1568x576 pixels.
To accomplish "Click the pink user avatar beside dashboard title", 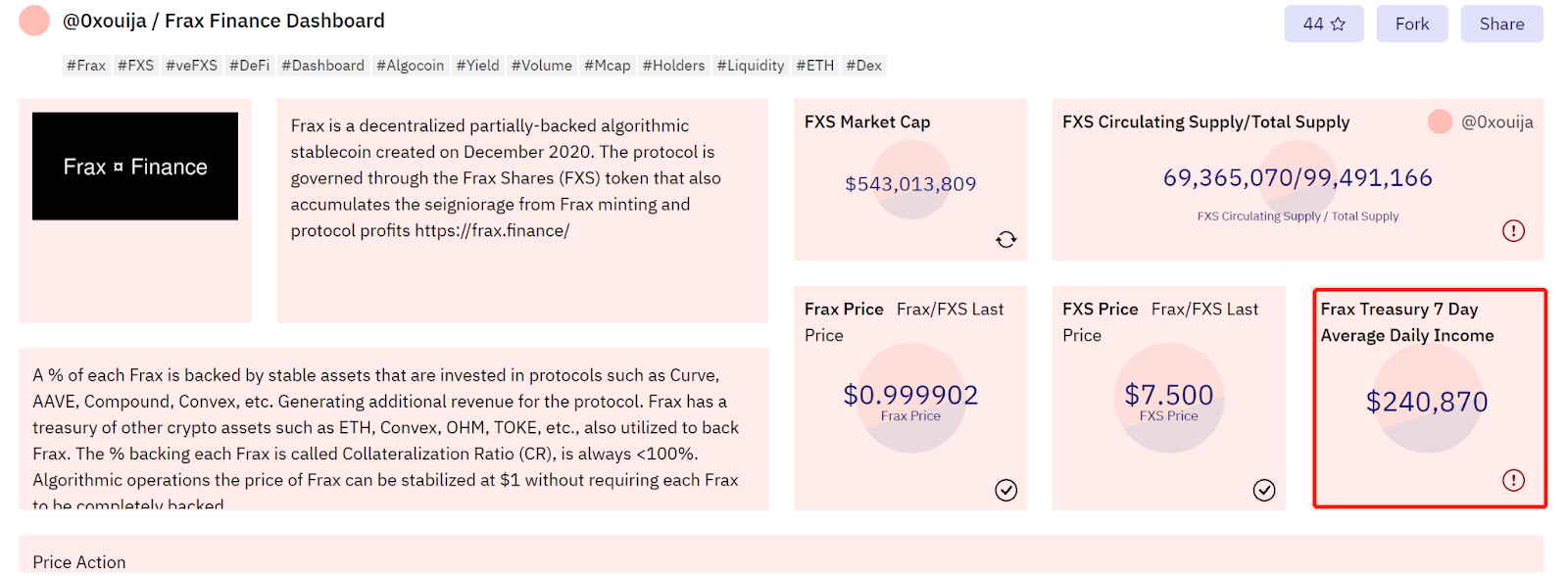I will coord(34,21).
